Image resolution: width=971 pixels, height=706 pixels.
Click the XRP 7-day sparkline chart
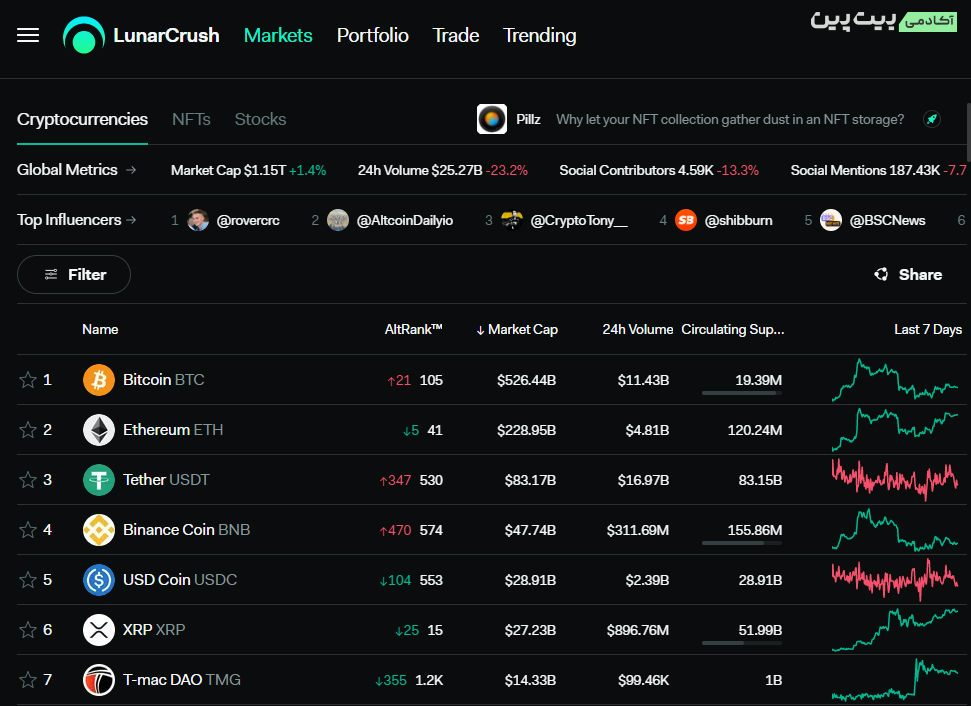click(x=895, y=630)
